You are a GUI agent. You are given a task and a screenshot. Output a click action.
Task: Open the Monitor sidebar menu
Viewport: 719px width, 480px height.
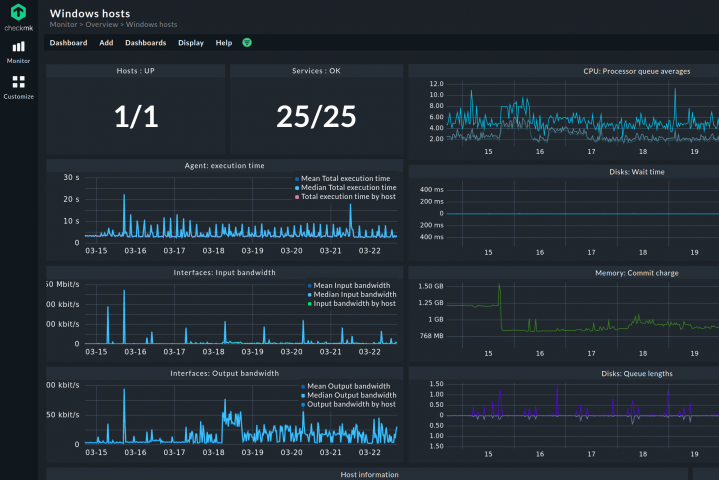pyautogui.click(x=18, y=50)
